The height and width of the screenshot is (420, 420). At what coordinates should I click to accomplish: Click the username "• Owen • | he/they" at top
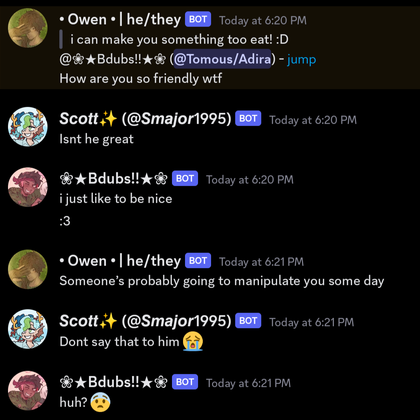(x=120, y=19)
